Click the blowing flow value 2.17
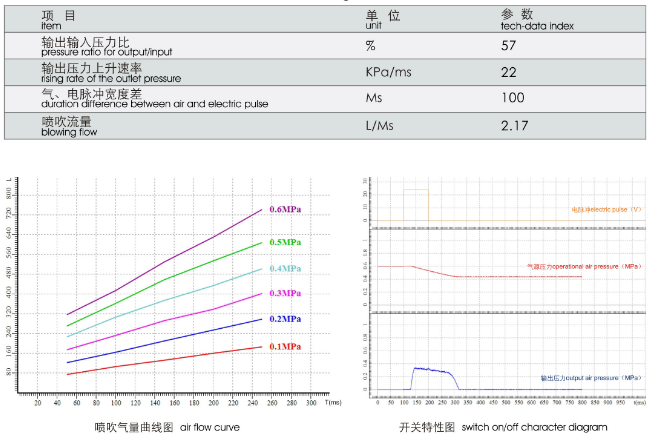The image size is (672, 442). click(x=515, y=125)
